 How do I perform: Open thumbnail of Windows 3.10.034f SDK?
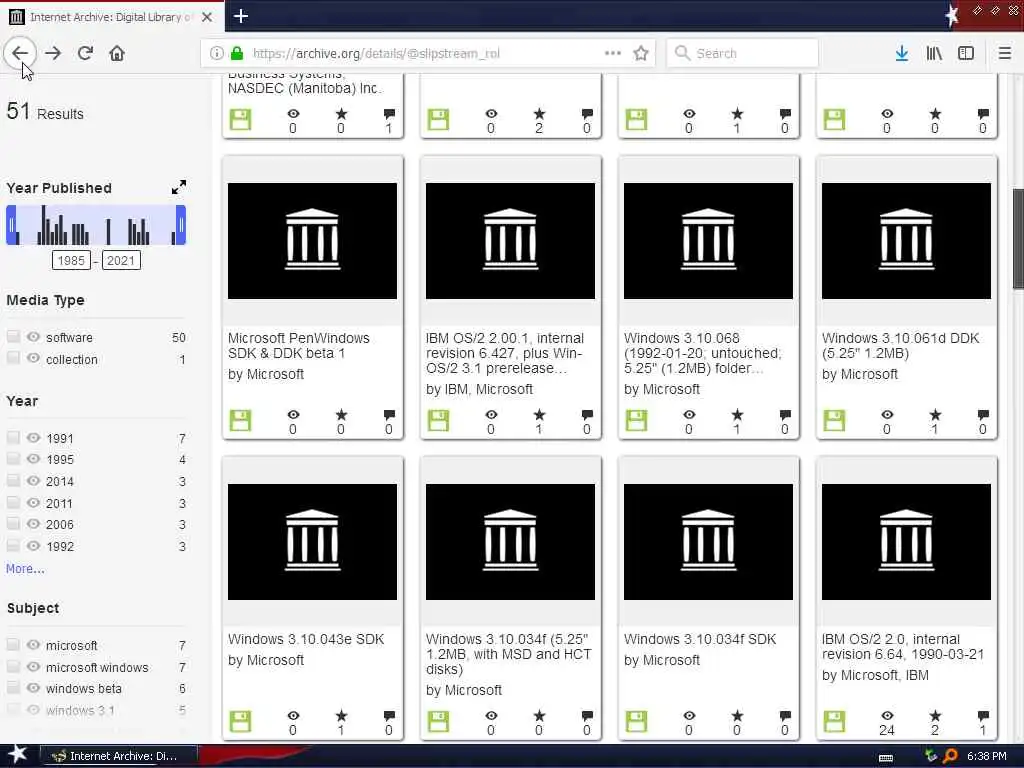(708, 541)
